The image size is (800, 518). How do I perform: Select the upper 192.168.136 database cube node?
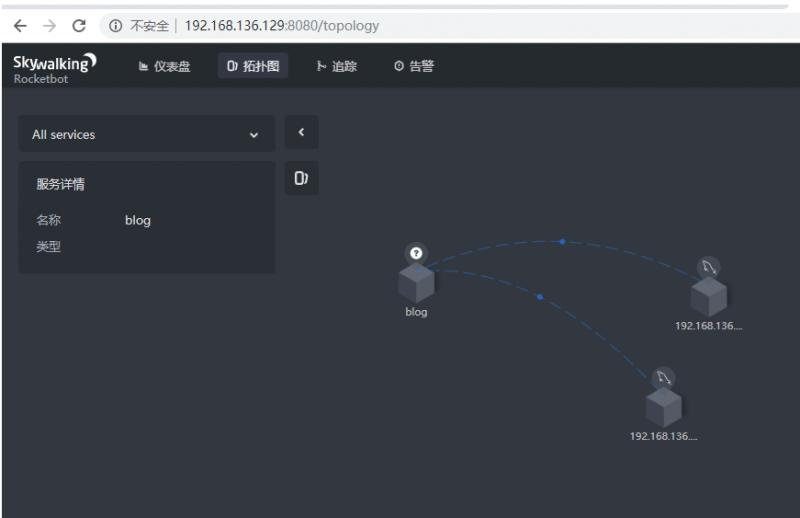pyautogui.click(x=709, y=298)
